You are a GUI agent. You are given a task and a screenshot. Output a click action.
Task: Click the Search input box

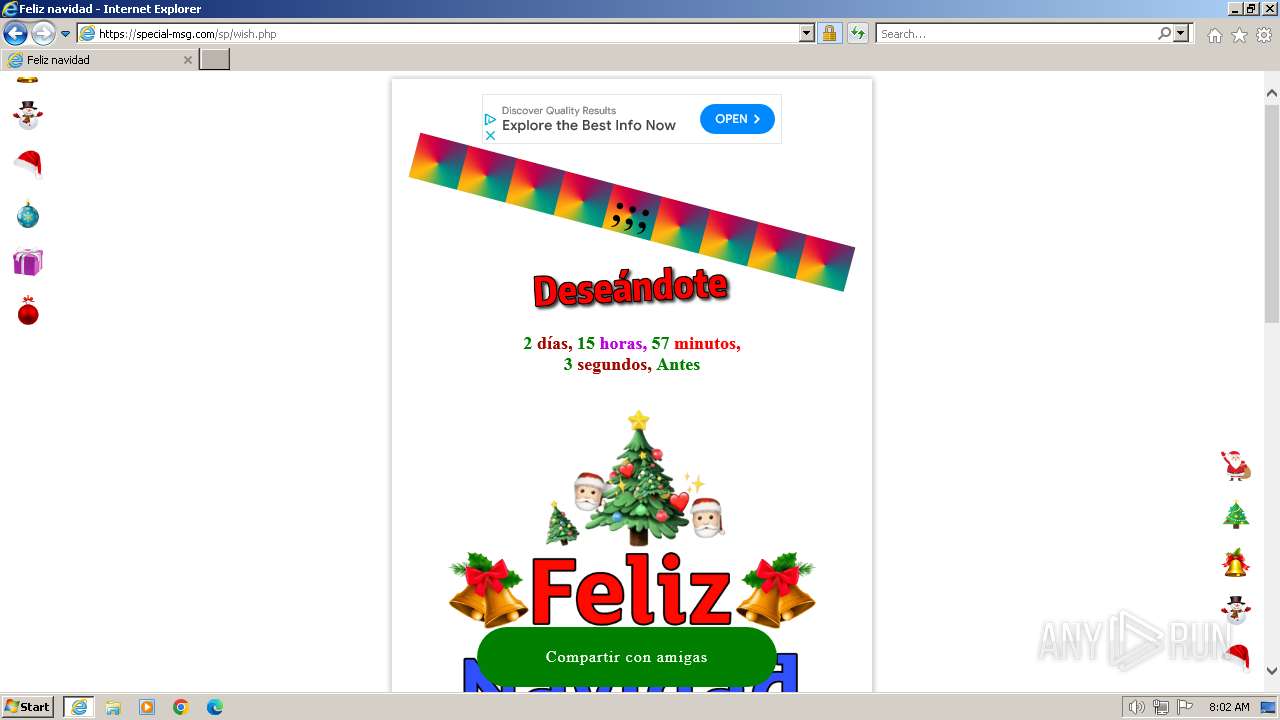click(1015, 34)
